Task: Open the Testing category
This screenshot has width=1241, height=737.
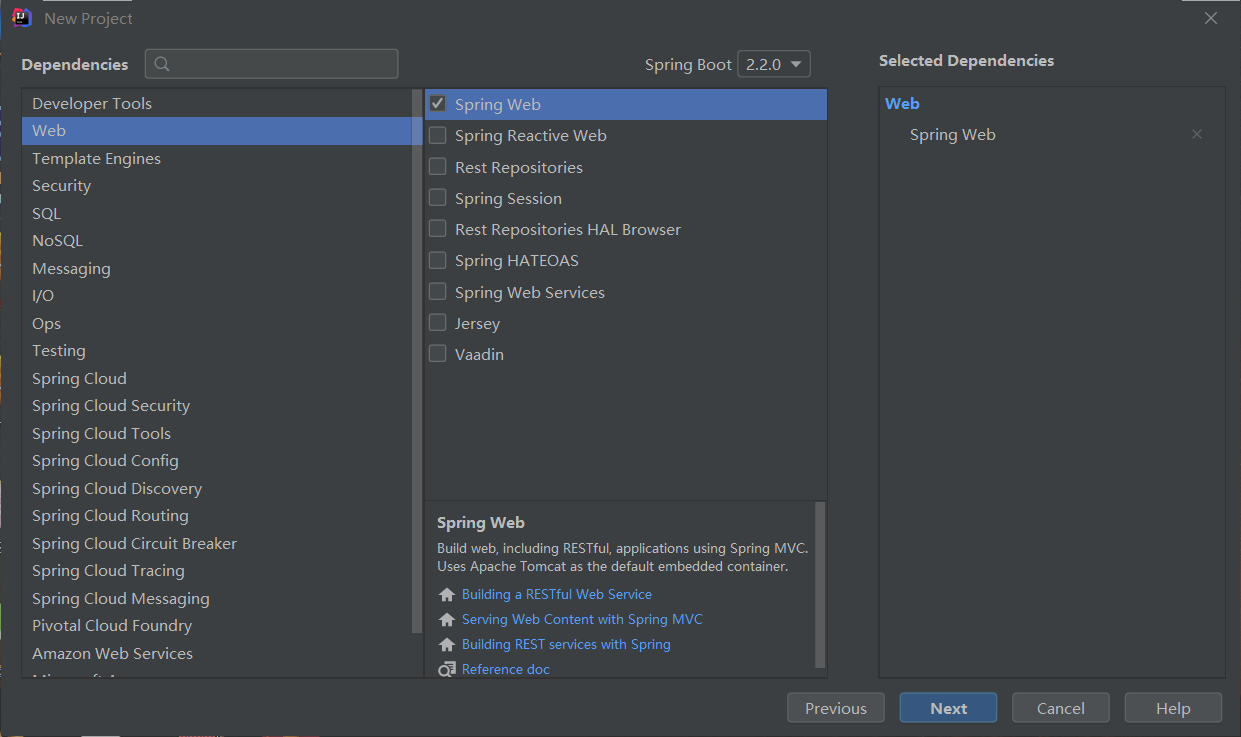Action: (217, 351)
